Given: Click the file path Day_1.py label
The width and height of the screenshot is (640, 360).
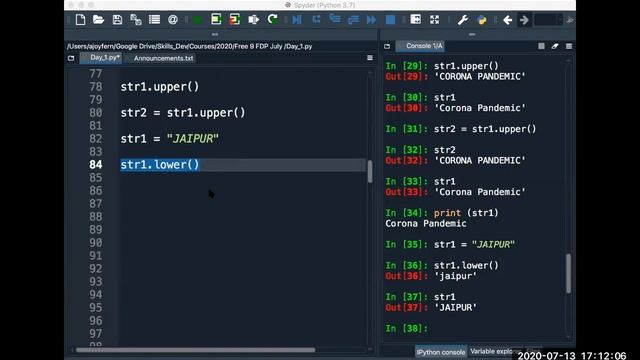Looking at the screenshot, I should (189, 46).
